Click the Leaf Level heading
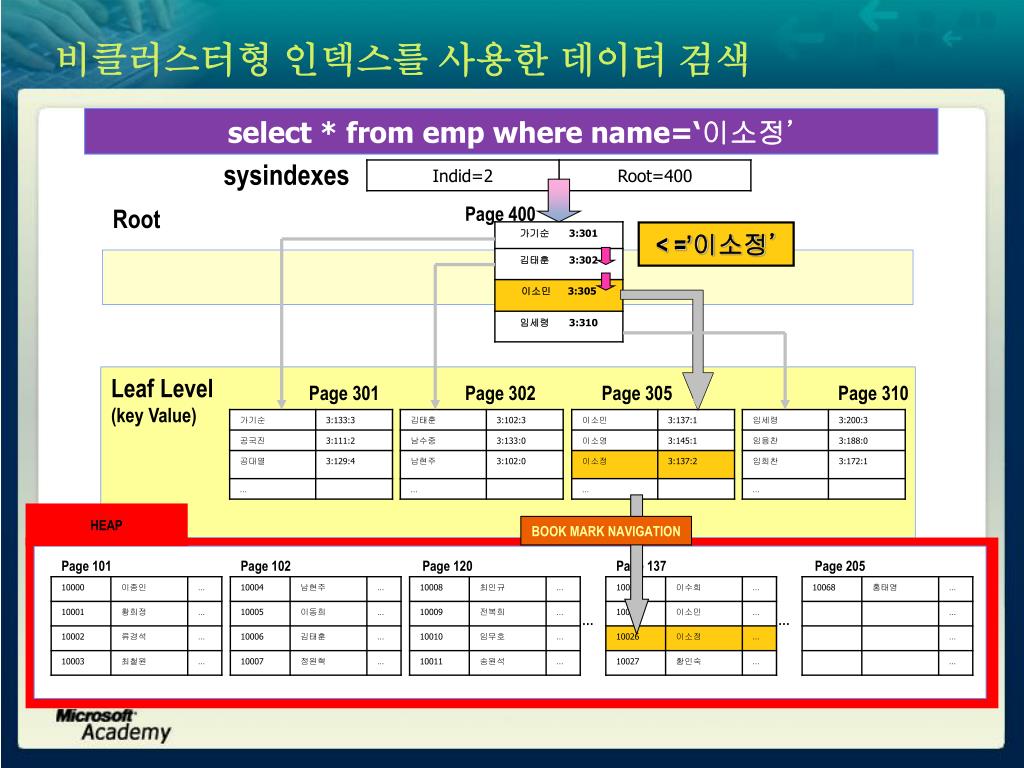The image size is (1024, 768). tap(162, 389)
